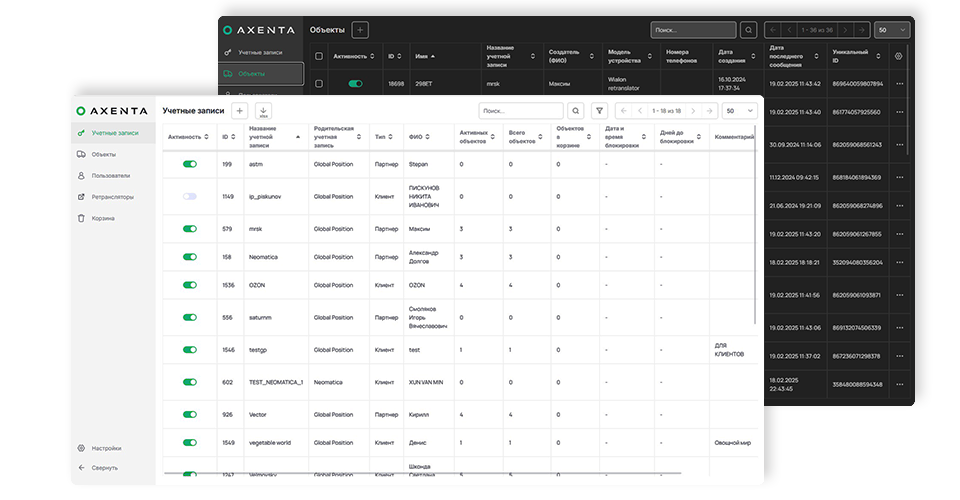Viewport: 960px width, 500px height.
Task: Click the Объекты truck icon in light sidebar
Action: tap(81, 154)
